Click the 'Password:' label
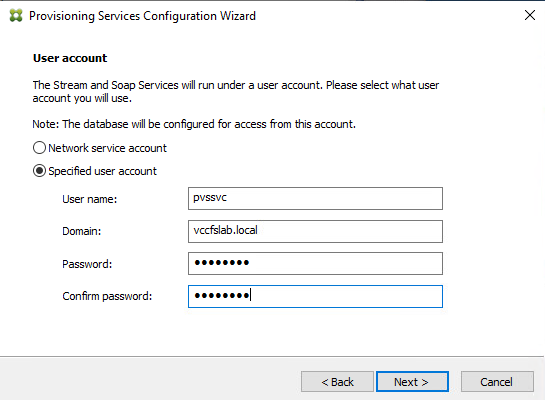The width and height of the screenshot is (545, 400). tap(87, 264)
